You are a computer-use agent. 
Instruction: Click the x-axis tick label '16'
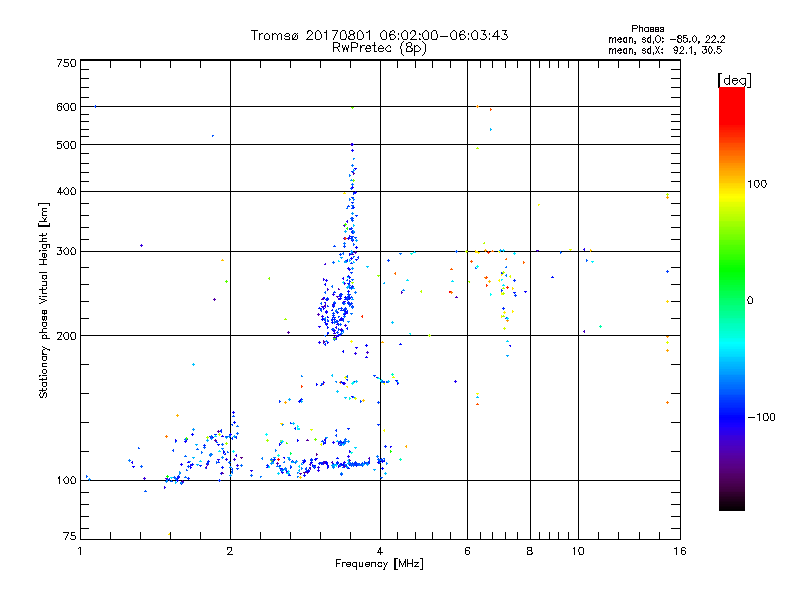680,551
